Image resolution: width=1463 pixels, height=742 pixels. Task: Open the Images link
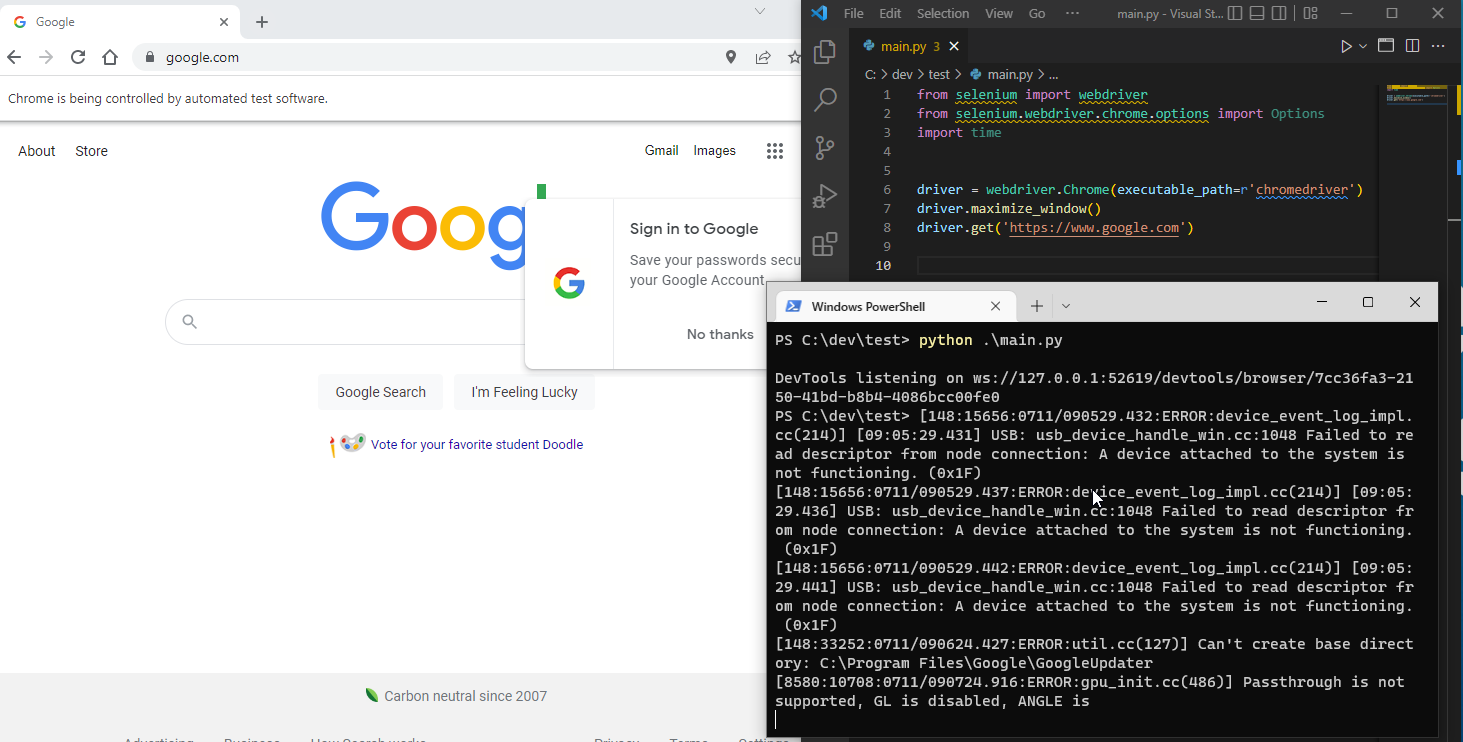[x=715, y=151]
